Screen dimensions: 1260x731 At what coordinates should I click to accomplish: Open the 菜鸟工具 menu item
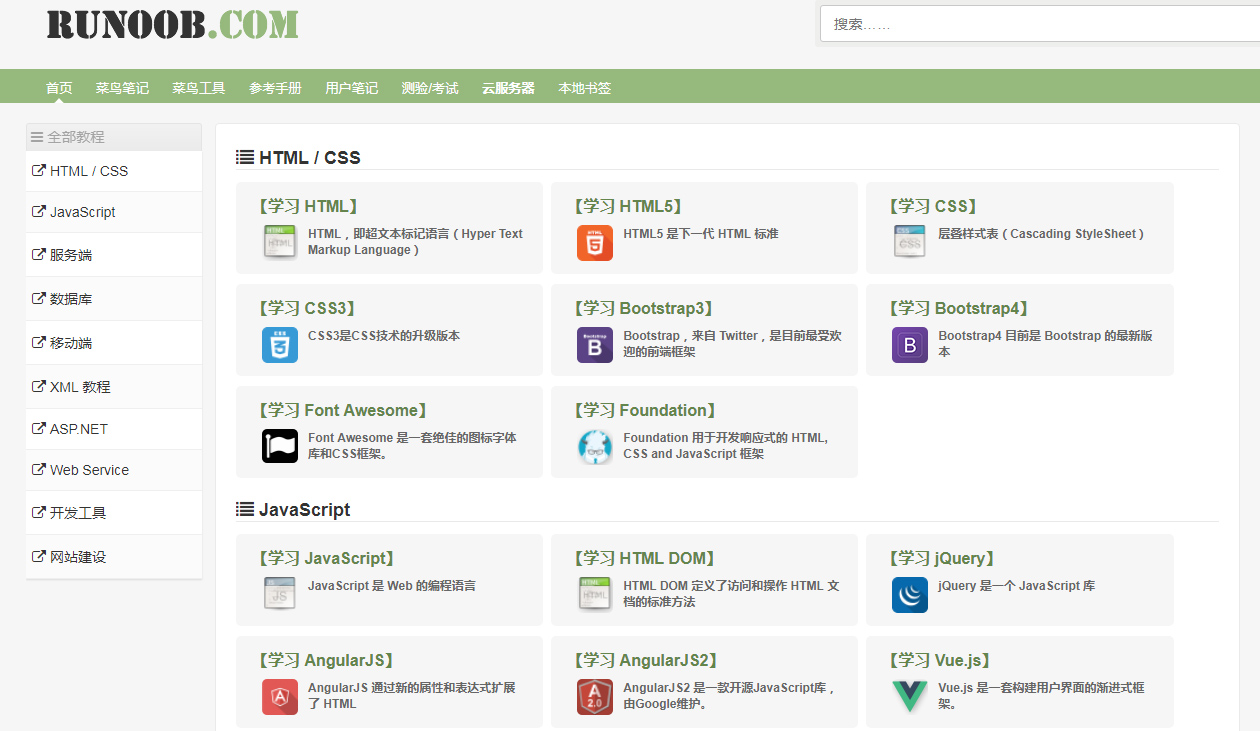pos(198,88)
